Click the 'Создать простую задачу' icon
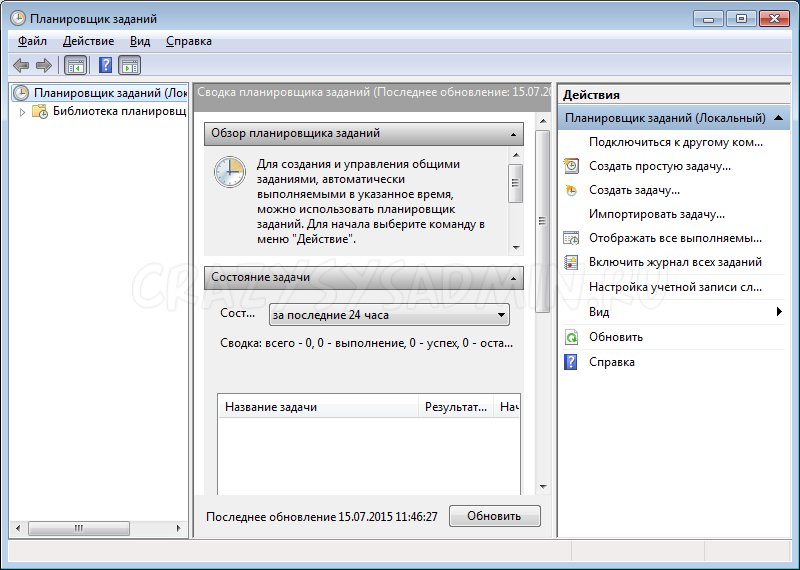800x570 pixels. [571, 166]
